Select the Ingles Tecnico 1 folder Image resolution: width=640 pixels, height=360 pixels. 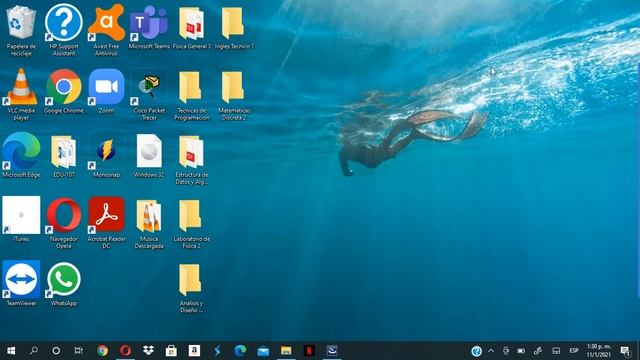click(x=234, y=27)
